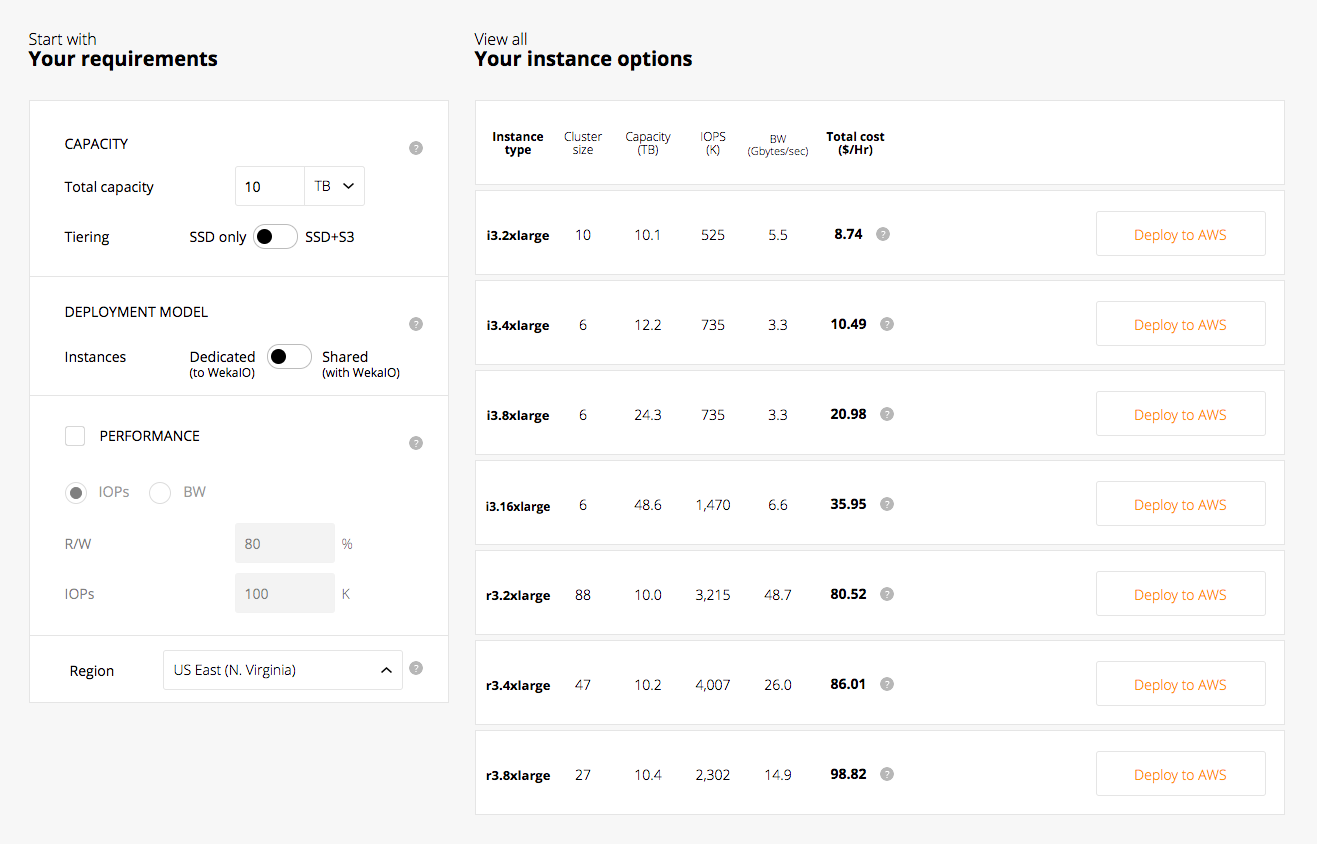Click the help icon next to Region

point(416,668)
